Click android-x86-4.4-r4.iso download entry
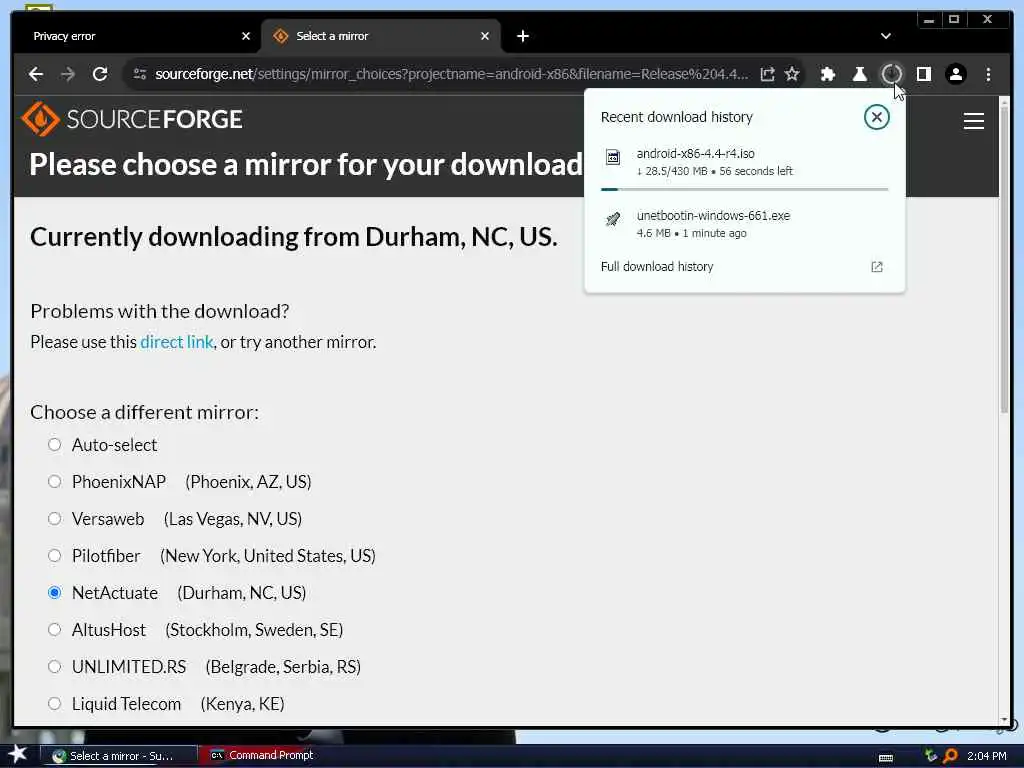The width and height of the screenshot is (1024, 768). tap(744, 161)
